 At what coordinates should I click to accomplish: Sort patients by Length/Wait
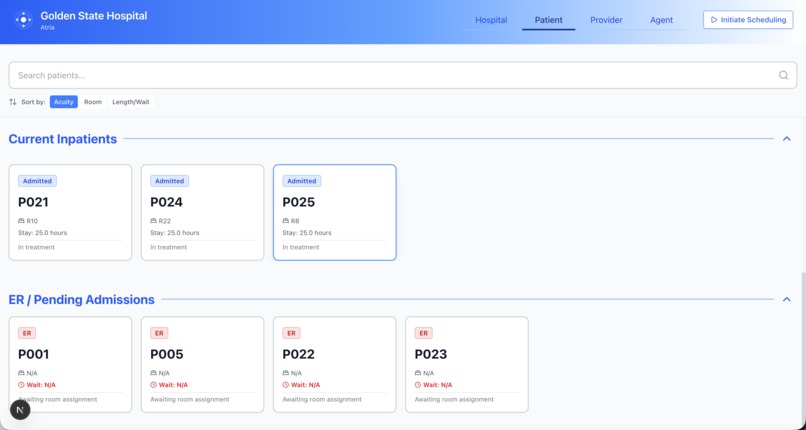pyautogui.click(x=131, y=102)
